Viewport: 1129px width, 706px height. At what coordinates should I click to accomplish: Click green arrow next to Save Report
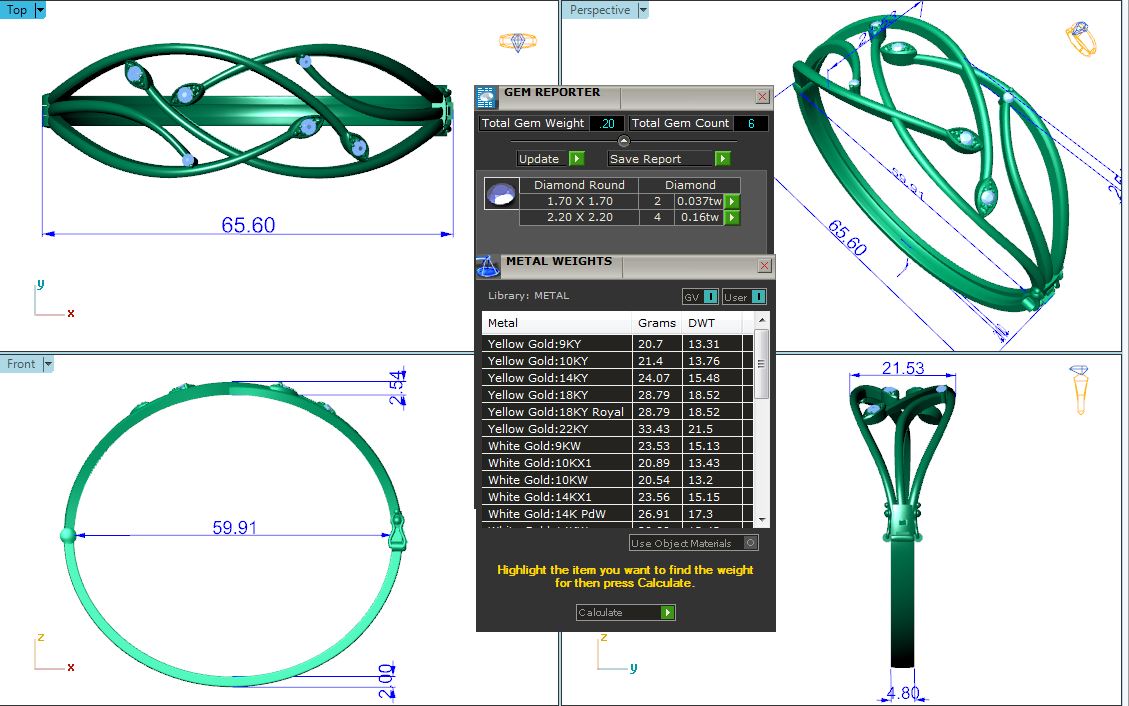pyautogui.click(x=723, y=159)
